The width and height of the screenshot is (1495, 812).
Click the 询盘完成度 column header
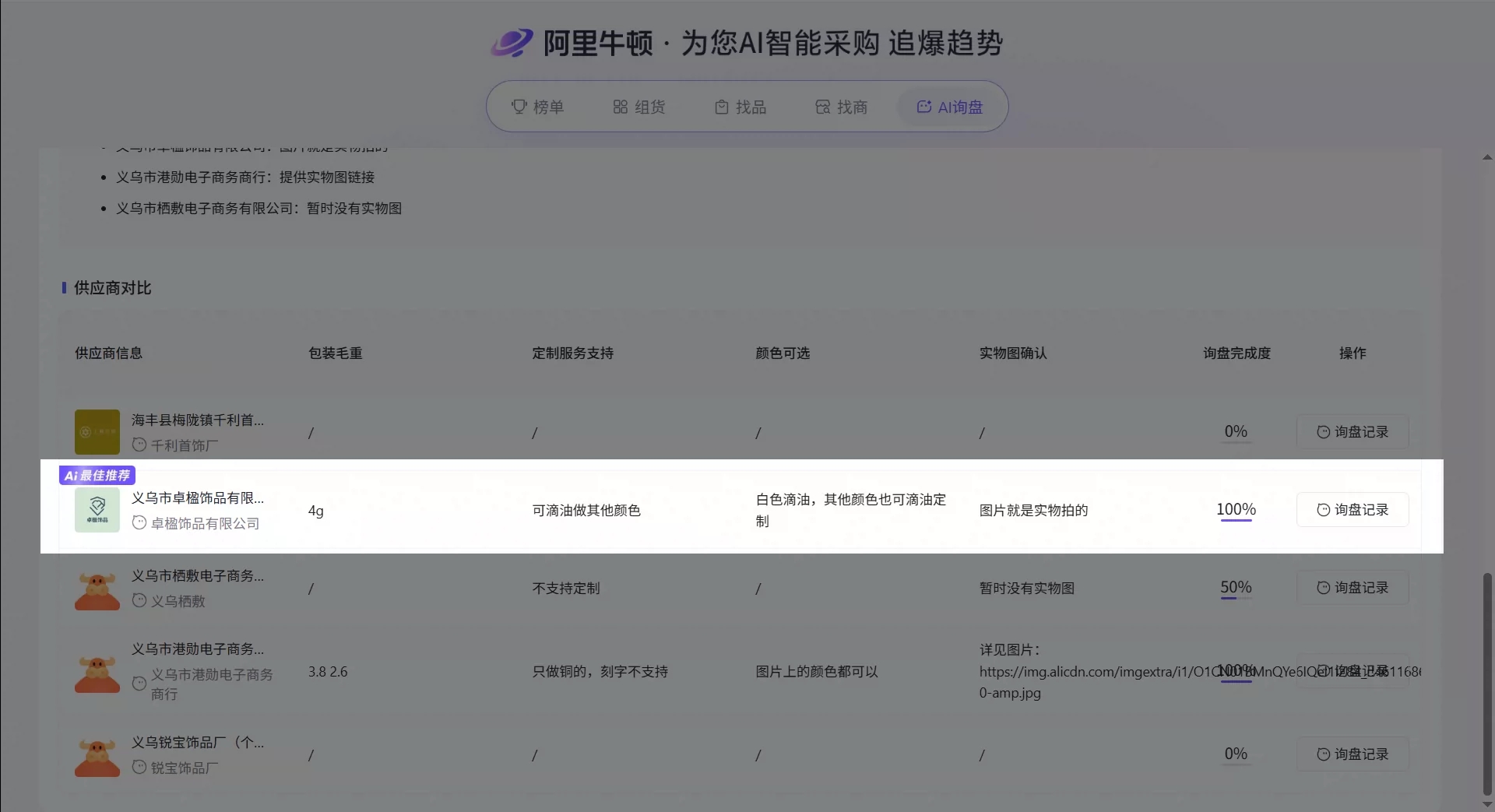pyautogui.click(x=1236, y=353)
